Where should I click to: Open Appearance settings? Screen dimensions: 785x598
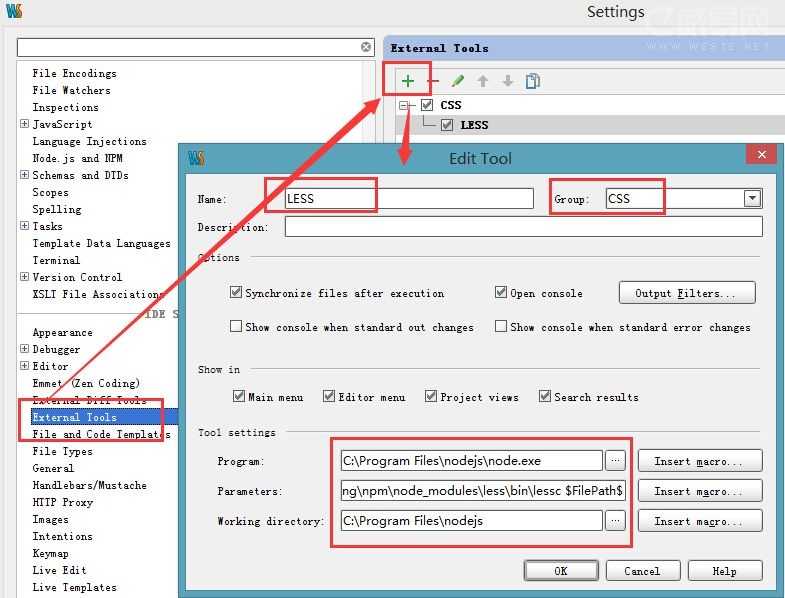(63, 333)
